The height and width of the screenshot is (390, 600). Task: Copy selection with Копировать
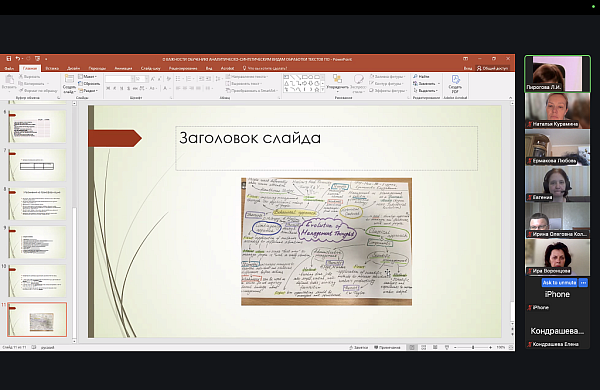pyautogui.click(x=32, y=83)
